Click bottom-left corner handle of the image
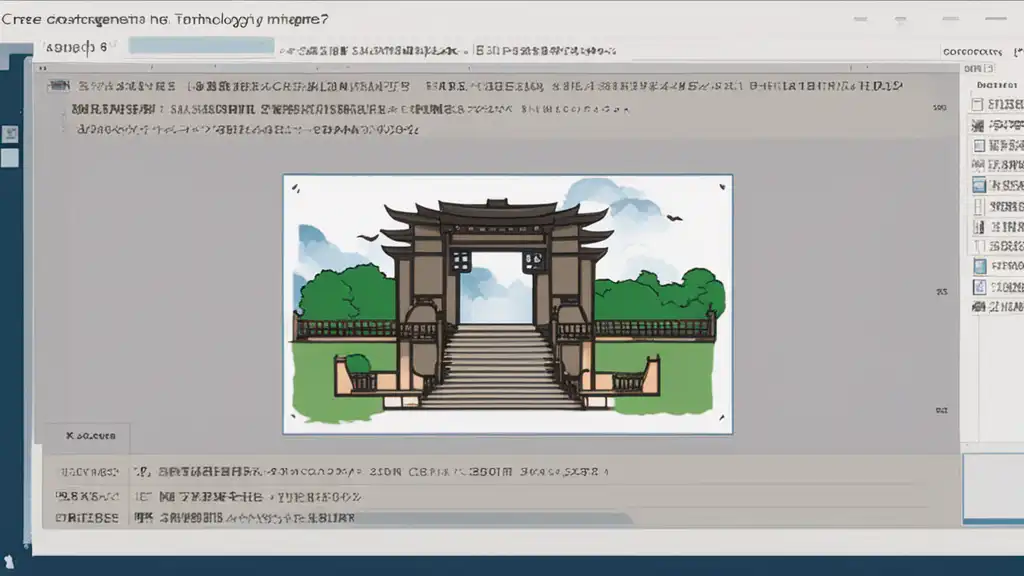 293,416
